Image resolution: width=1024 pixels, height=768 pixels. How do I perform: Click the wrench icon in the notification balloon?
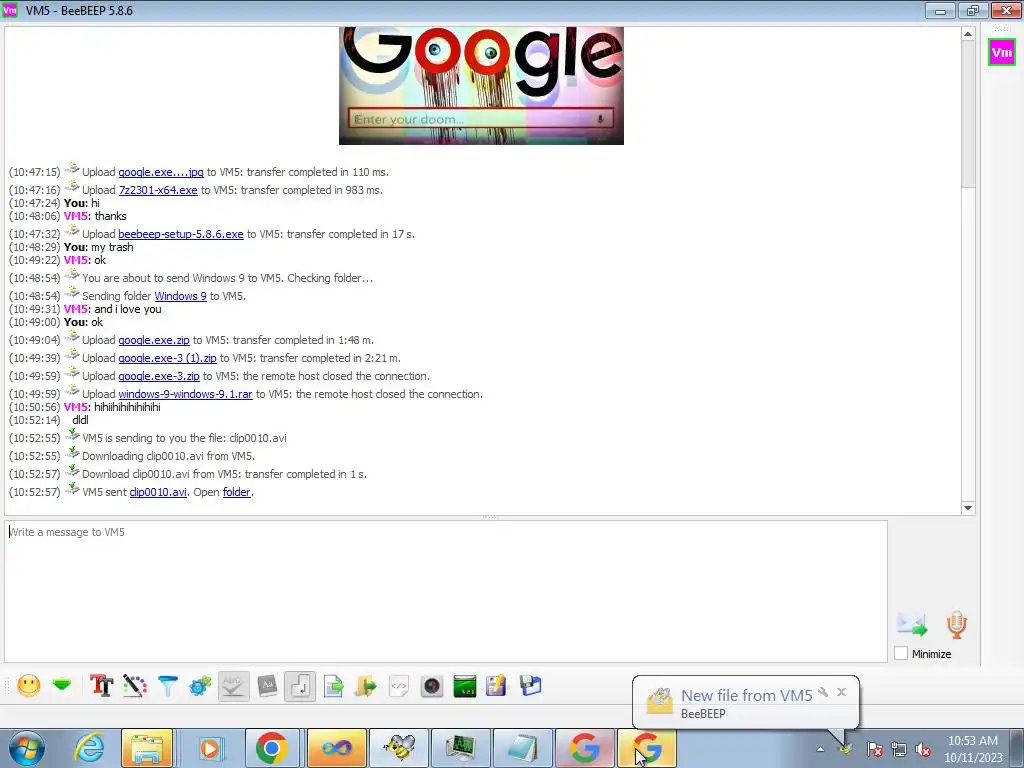823,692
